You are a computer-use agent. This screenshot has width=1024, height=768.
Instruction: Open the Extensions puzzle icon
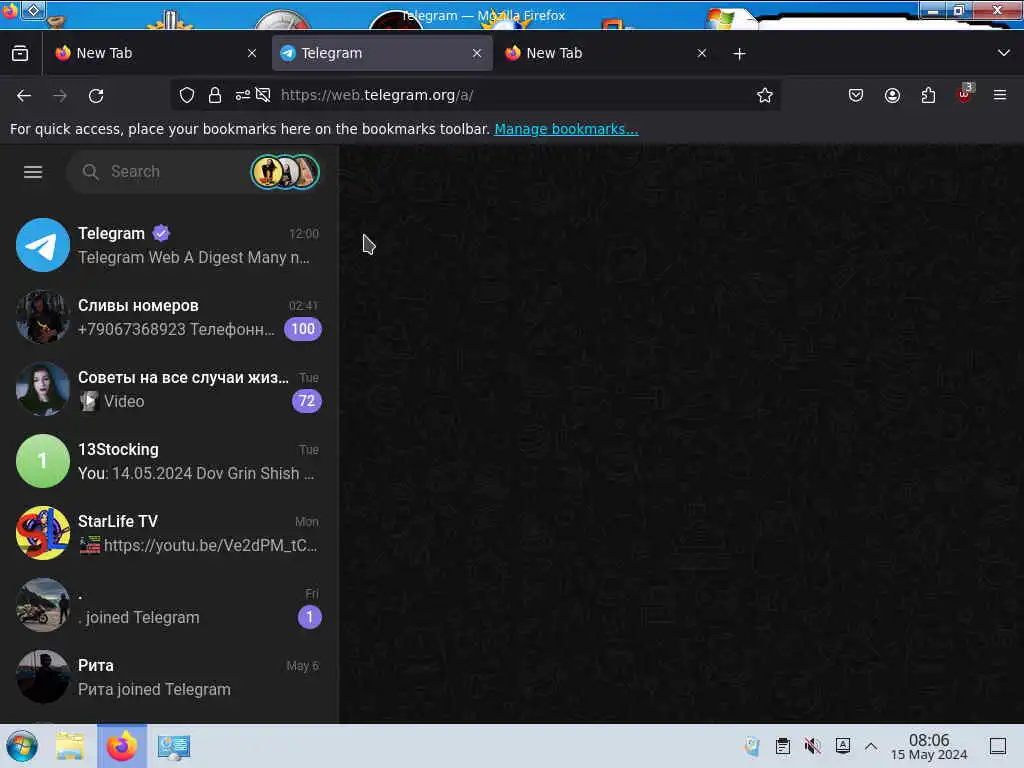[928, 95]
